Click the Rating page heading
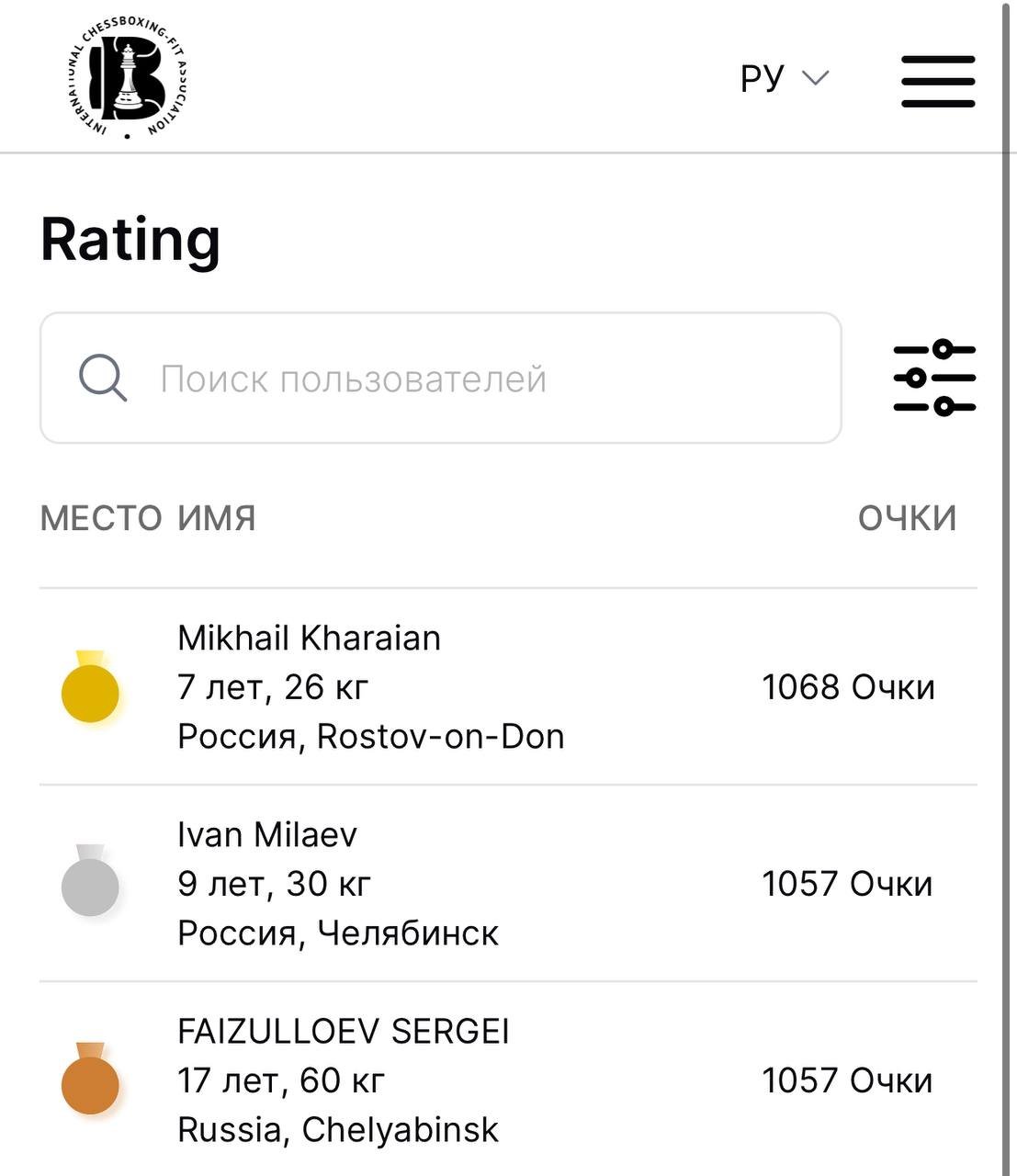Viewport: 1017px width, 1176px height. [x=130, y=239]
